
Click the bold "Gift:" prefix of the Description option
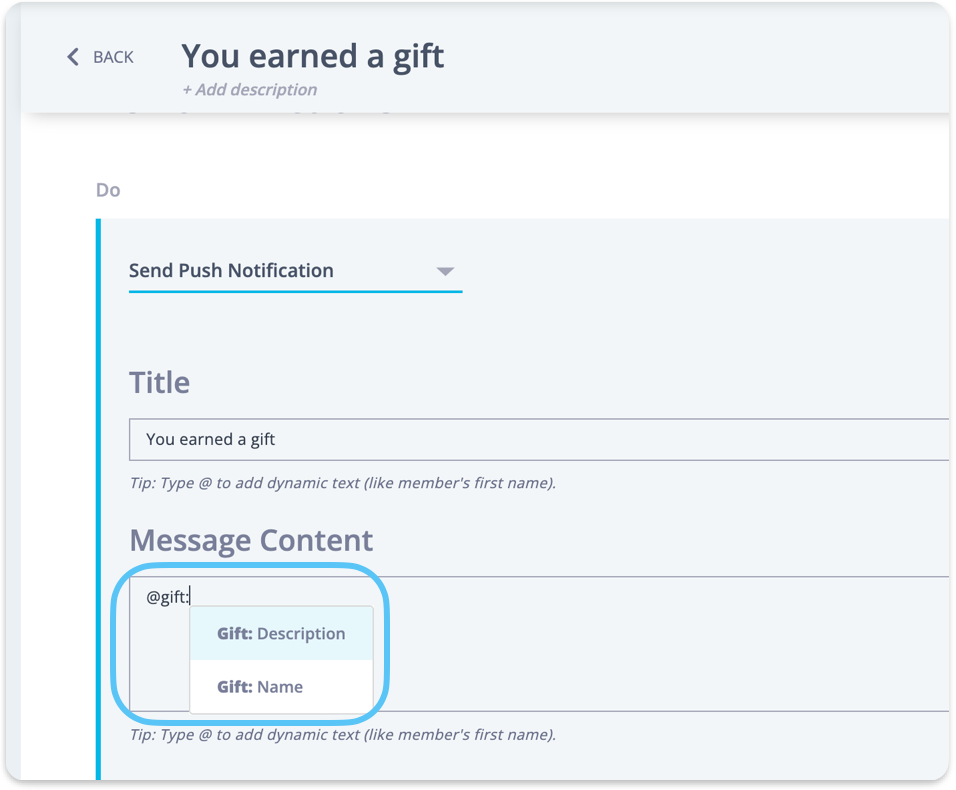pos(234,634)
